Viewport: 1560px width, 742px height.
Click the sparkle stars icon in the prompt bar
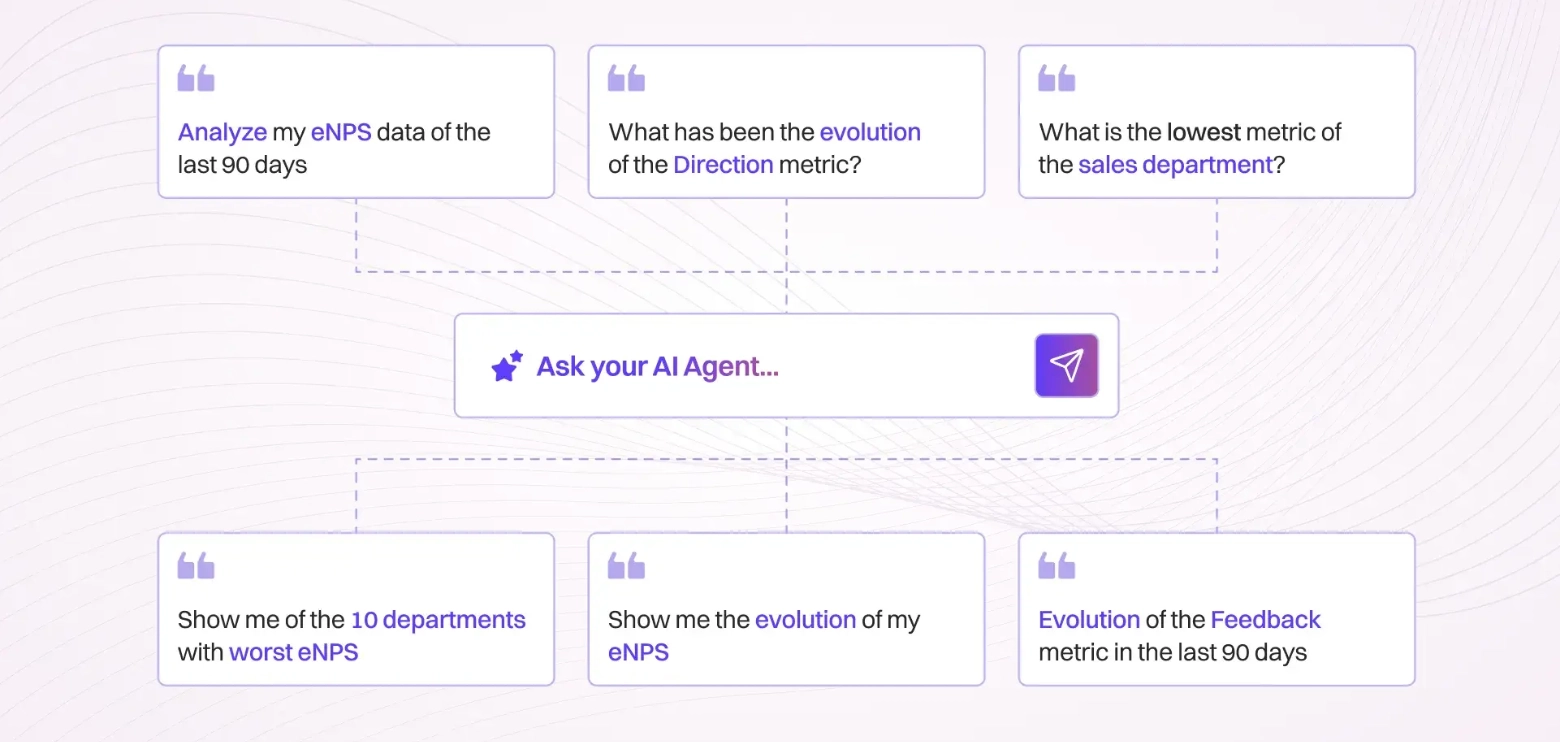[507, 366]
